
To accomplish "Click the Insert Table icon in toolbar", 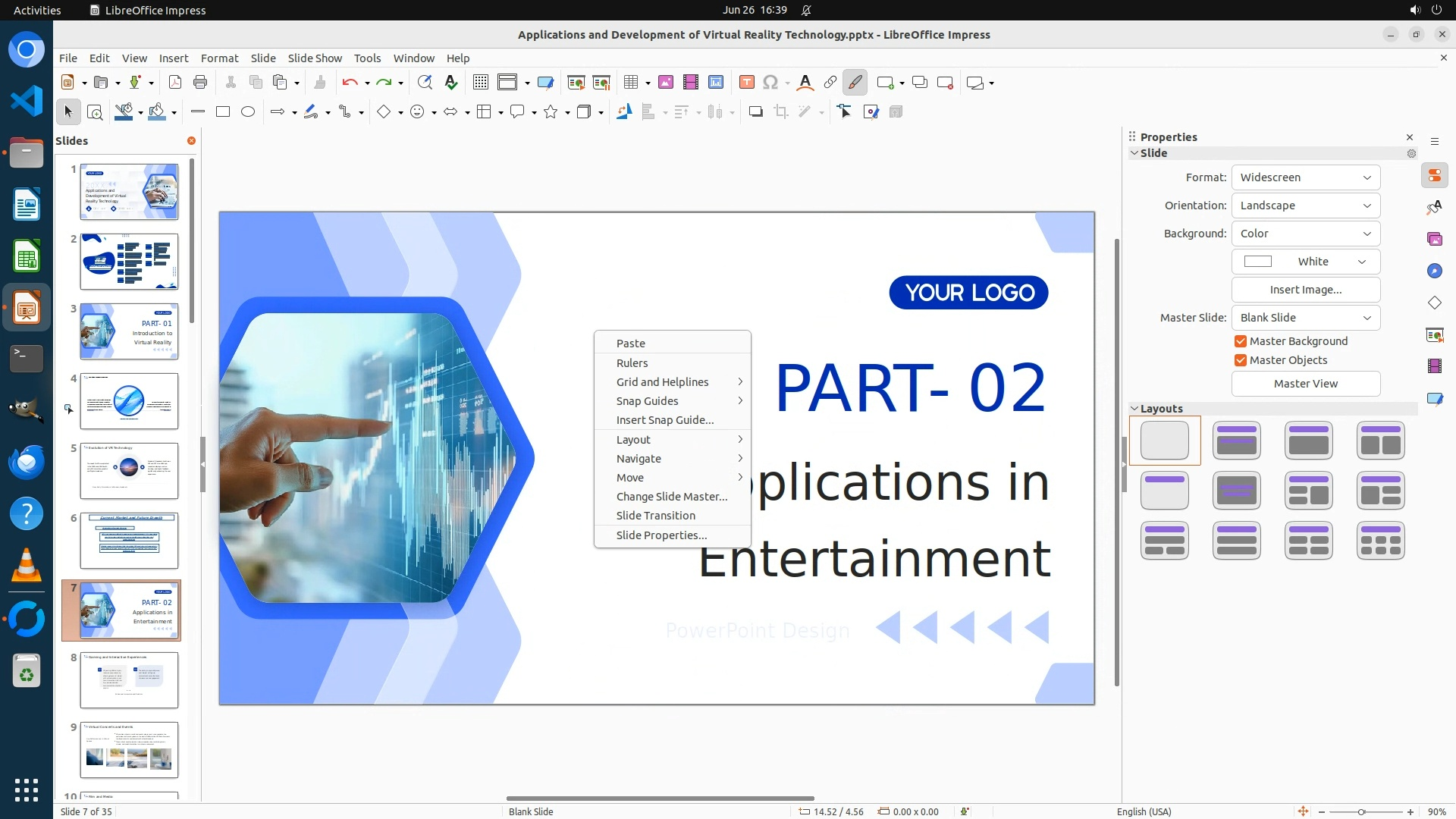I will click(630, 83).
